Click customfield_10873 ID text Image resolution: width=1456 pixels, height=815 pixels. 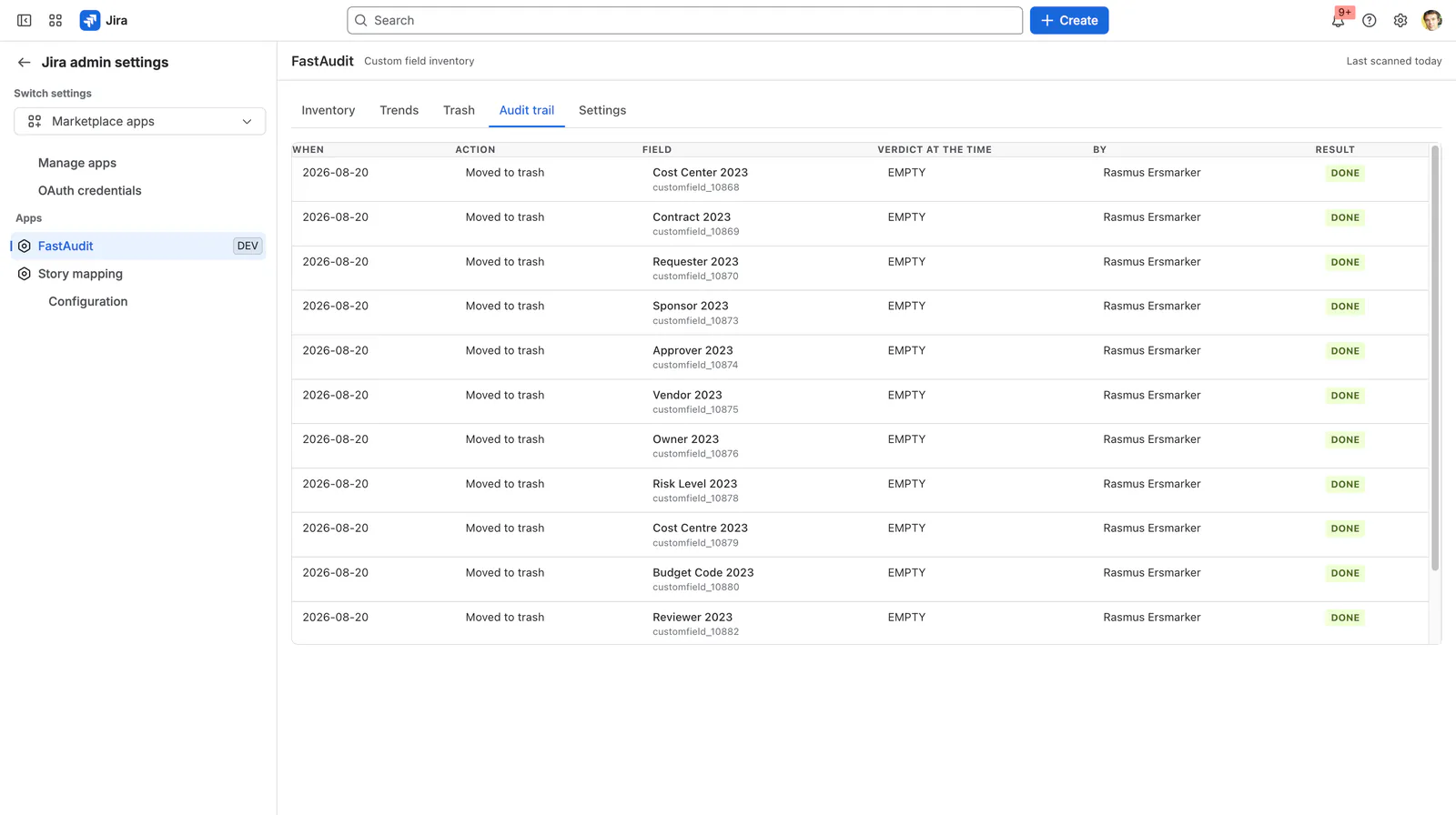(695, 321)
